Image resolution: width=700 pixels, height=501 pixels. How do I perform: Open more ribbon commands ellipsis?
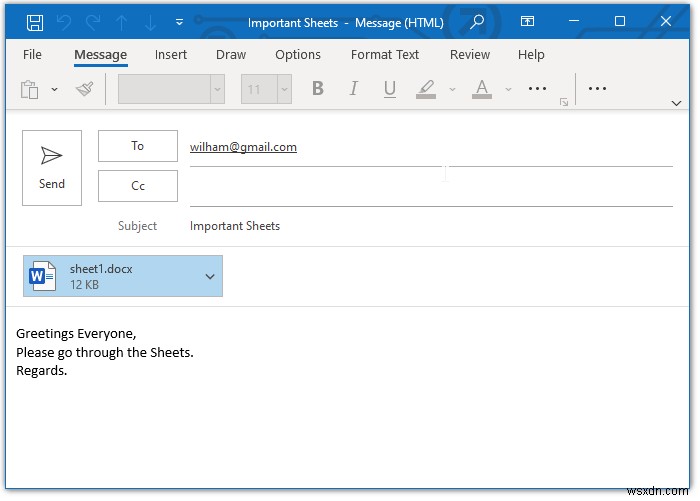[597, 88]
